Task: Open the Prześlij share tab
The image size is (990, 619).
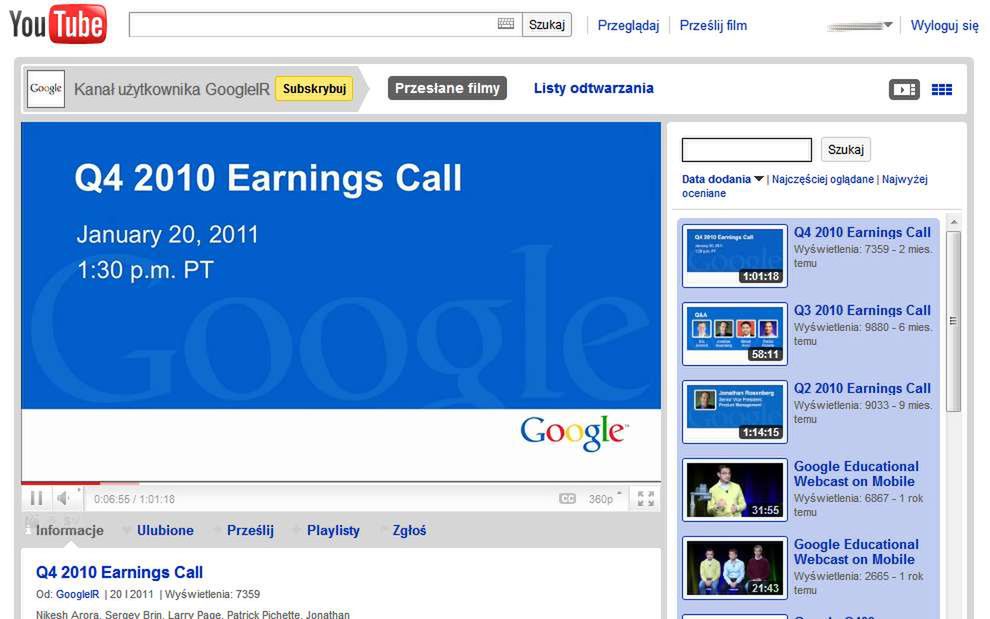Action: point(250,530)
